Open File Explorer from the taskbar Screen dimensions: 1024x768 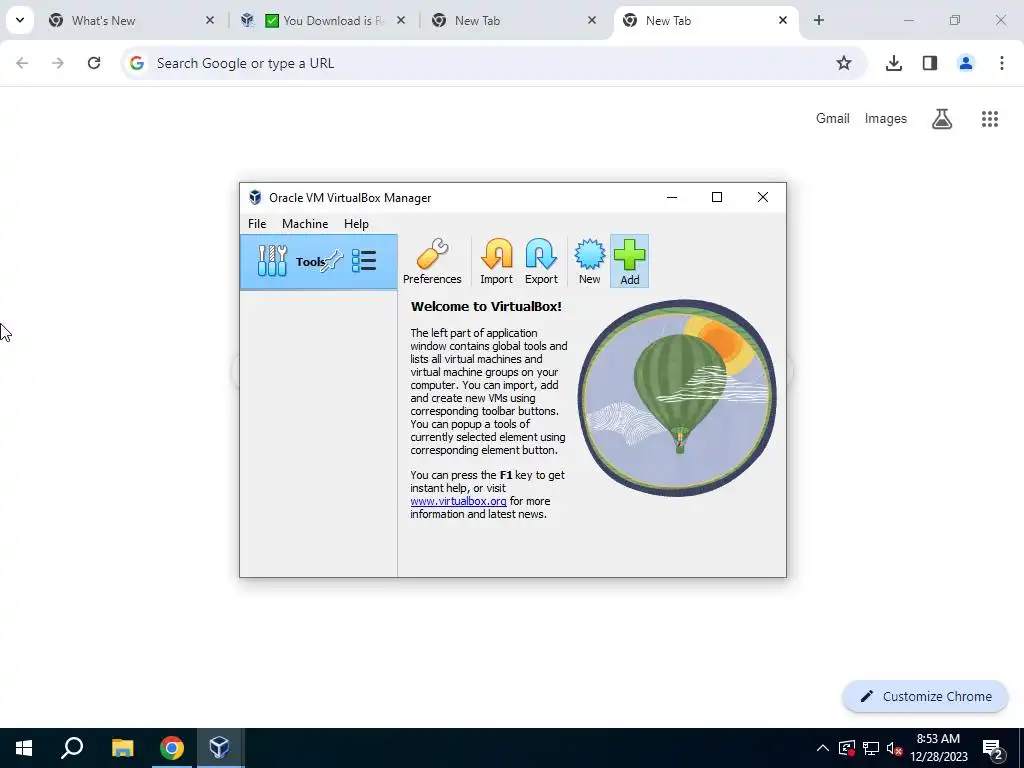(122, 748)
